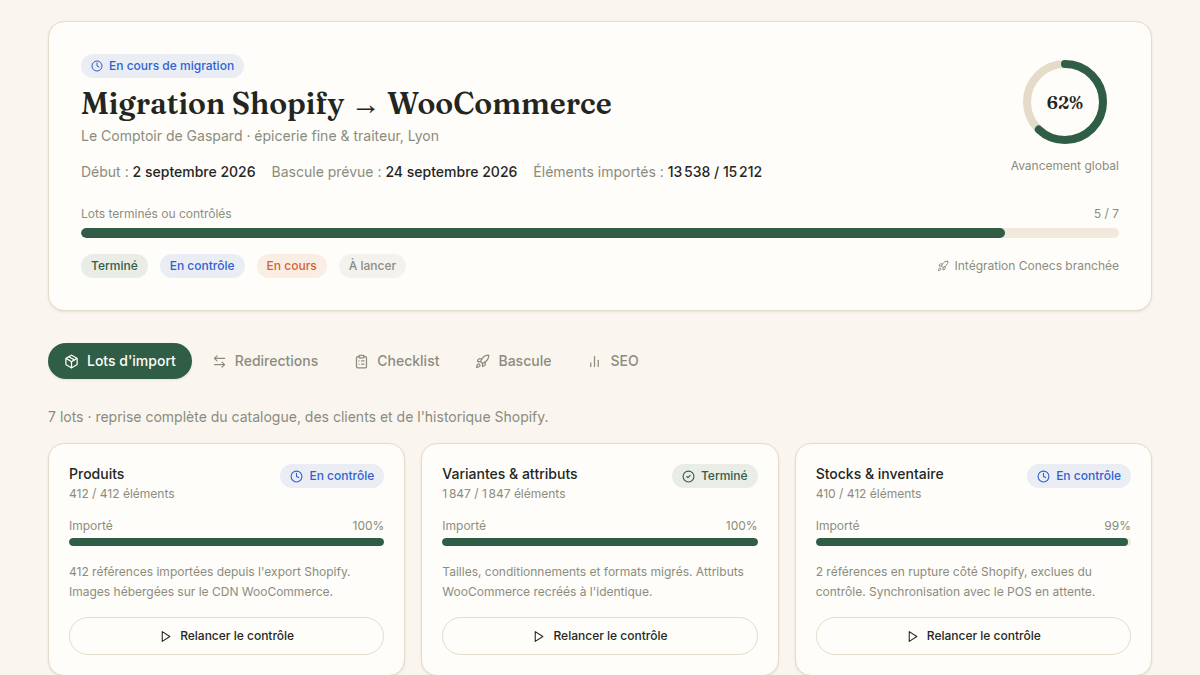Click the arrows icon on Redirections tab
The image size is (1200, 675).
tap(219, 361)
